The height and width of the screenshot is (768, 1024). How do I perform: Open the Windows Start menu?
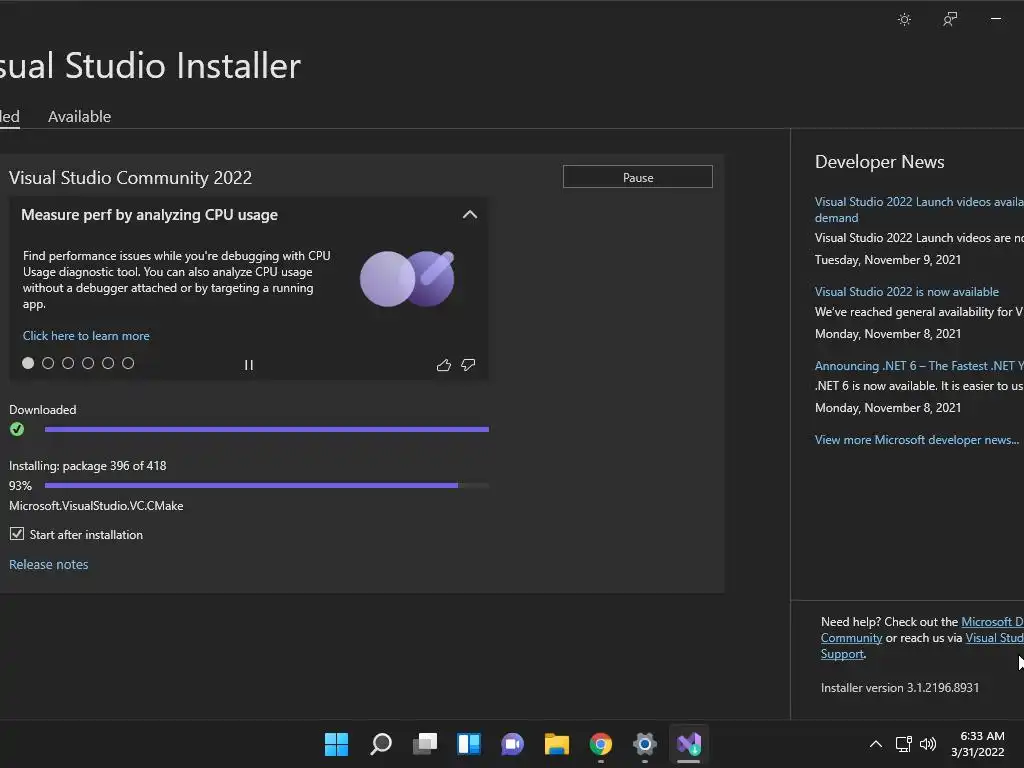[336, 744]
